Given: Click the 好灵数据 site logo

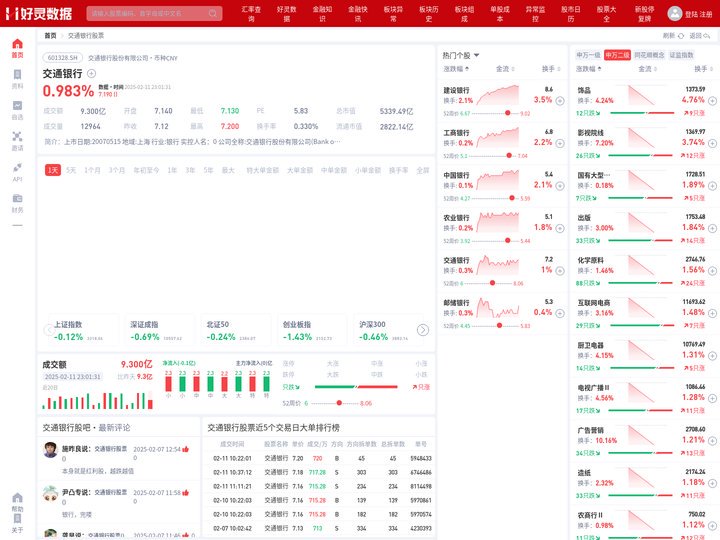Looking at the screenshot, I should tap(39, 13).
